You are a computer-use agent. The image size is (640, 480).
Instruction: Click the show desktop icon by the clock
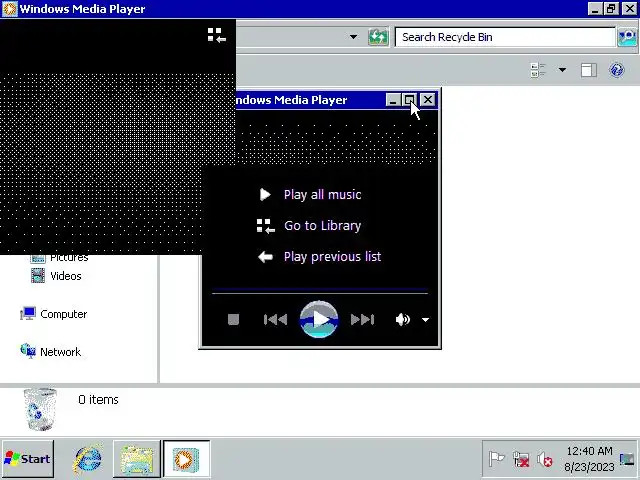pos(627,459)
